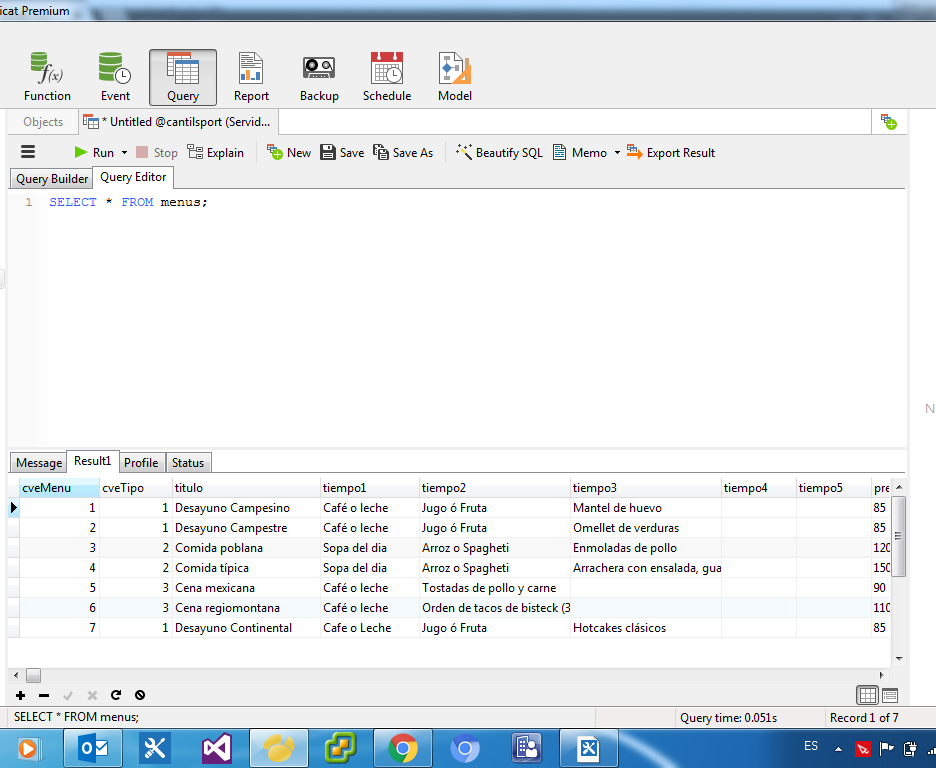Open the Function section in main toolbar
Image resolution: width=936 pixels, height=768 pixels.
pos(47,77)
